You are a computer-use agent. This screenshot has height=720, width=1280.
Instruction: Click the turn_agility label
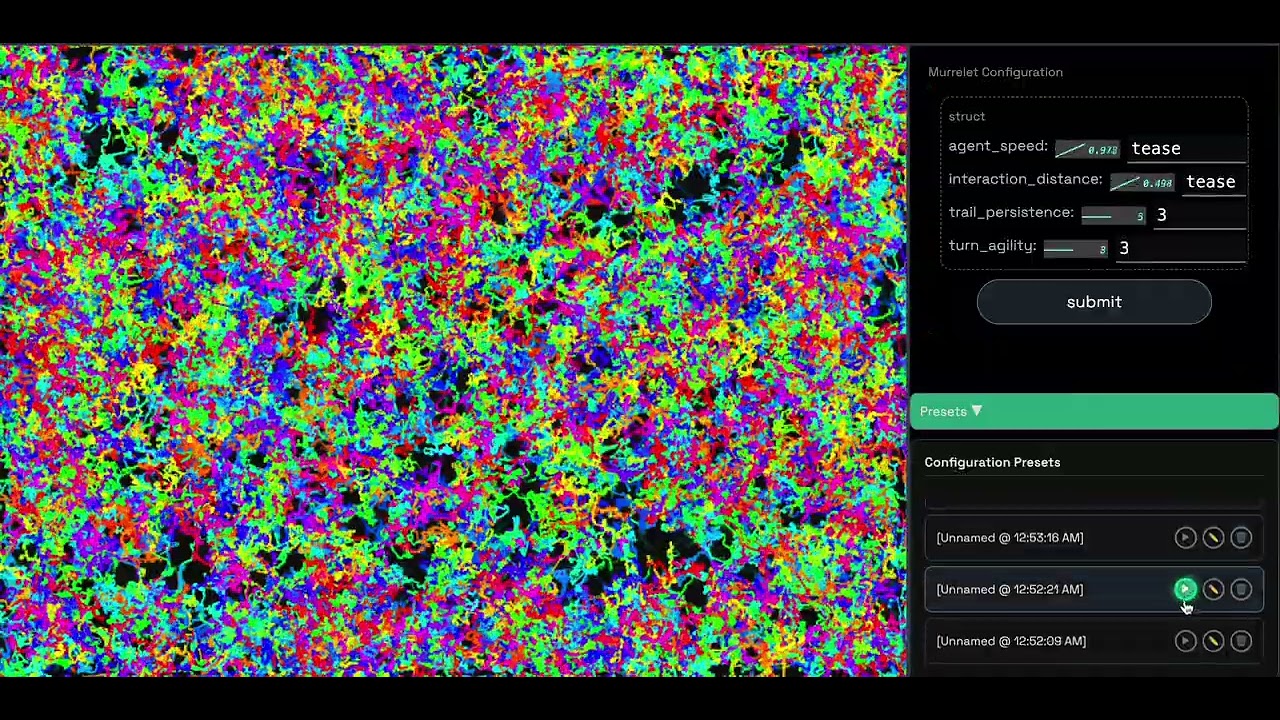click(992, 245)
